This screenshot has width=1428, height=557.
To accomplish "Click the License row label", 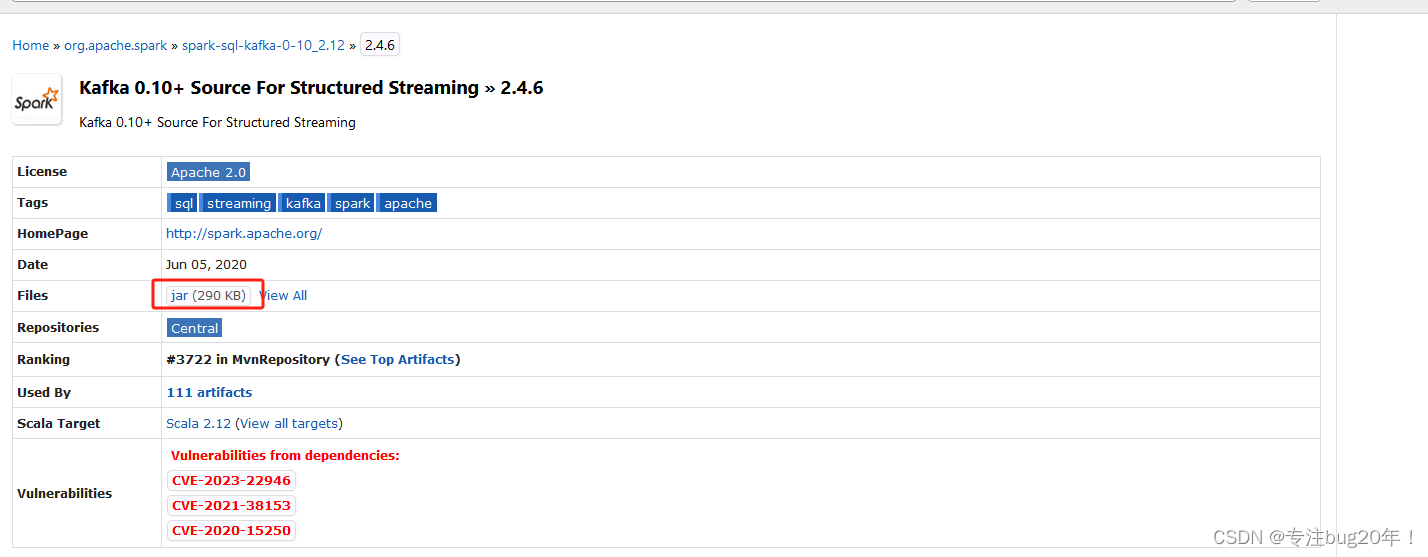I will (x=42, y=172).
